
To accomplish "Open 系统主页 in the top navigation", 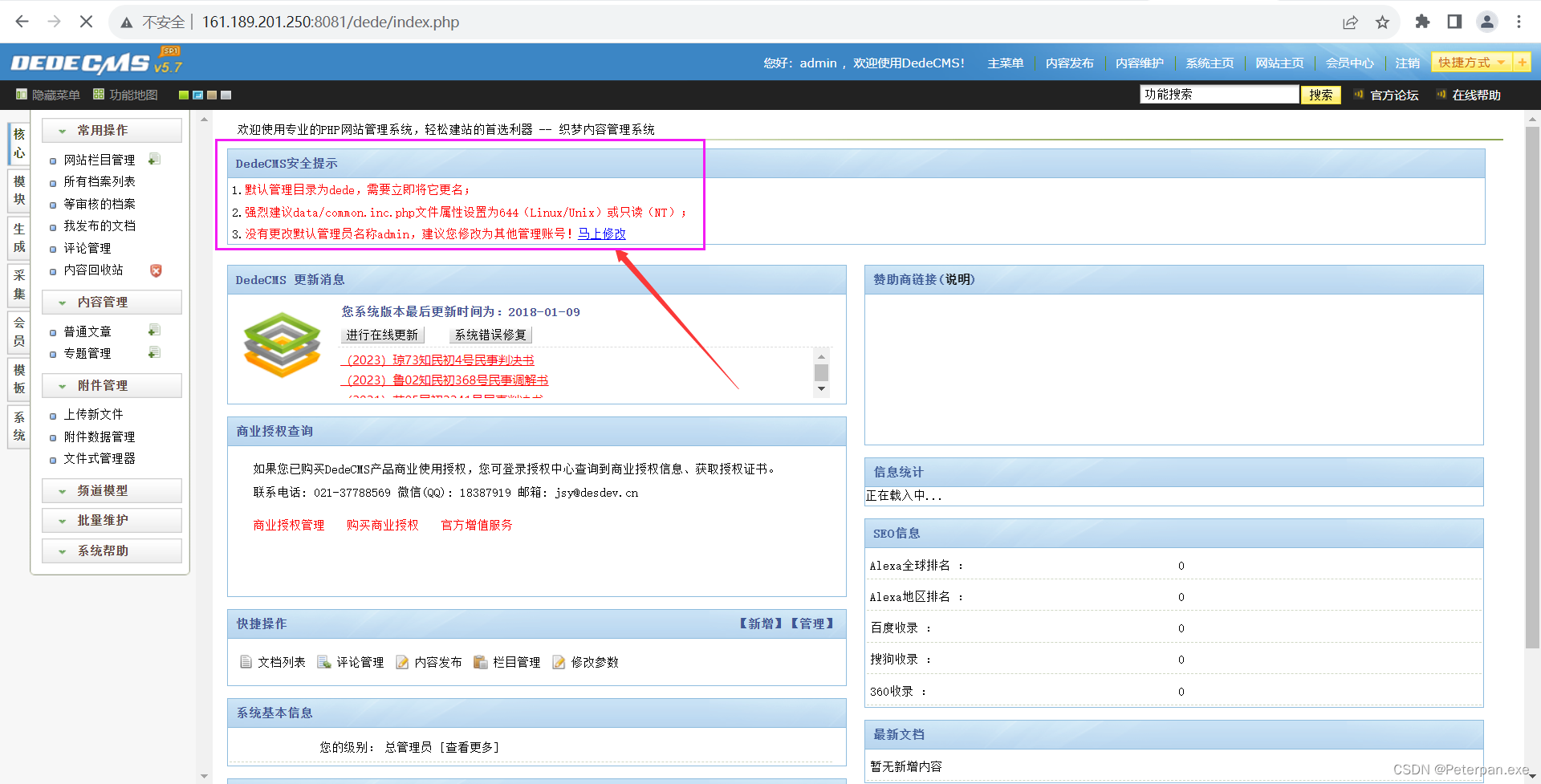I will pyautogui.click(x=1210, y=63).
